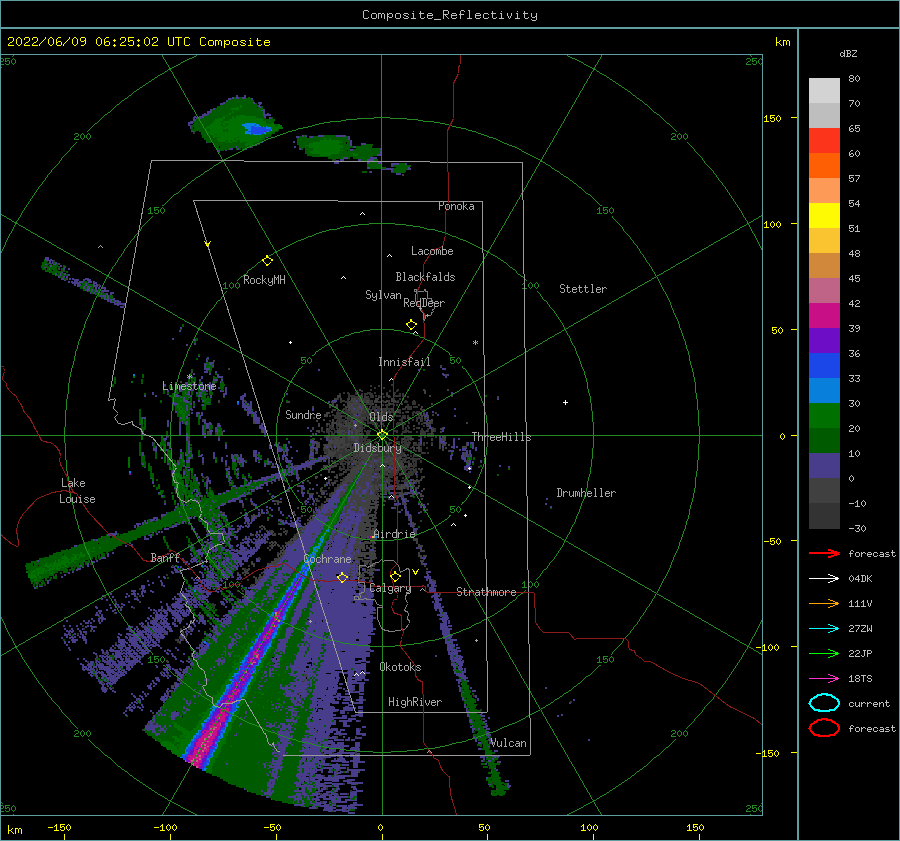Image resolution: width=900 pixels, height=841 pixels.
Task: Select the light gray top 80 dBZ legend swatch
Action: [824, 91]
